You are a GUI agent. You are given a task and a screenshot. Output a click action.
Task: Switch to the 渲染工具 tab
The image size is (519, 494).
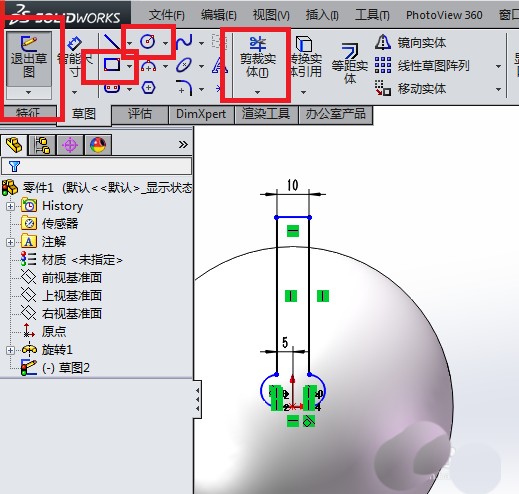point(266,114)
